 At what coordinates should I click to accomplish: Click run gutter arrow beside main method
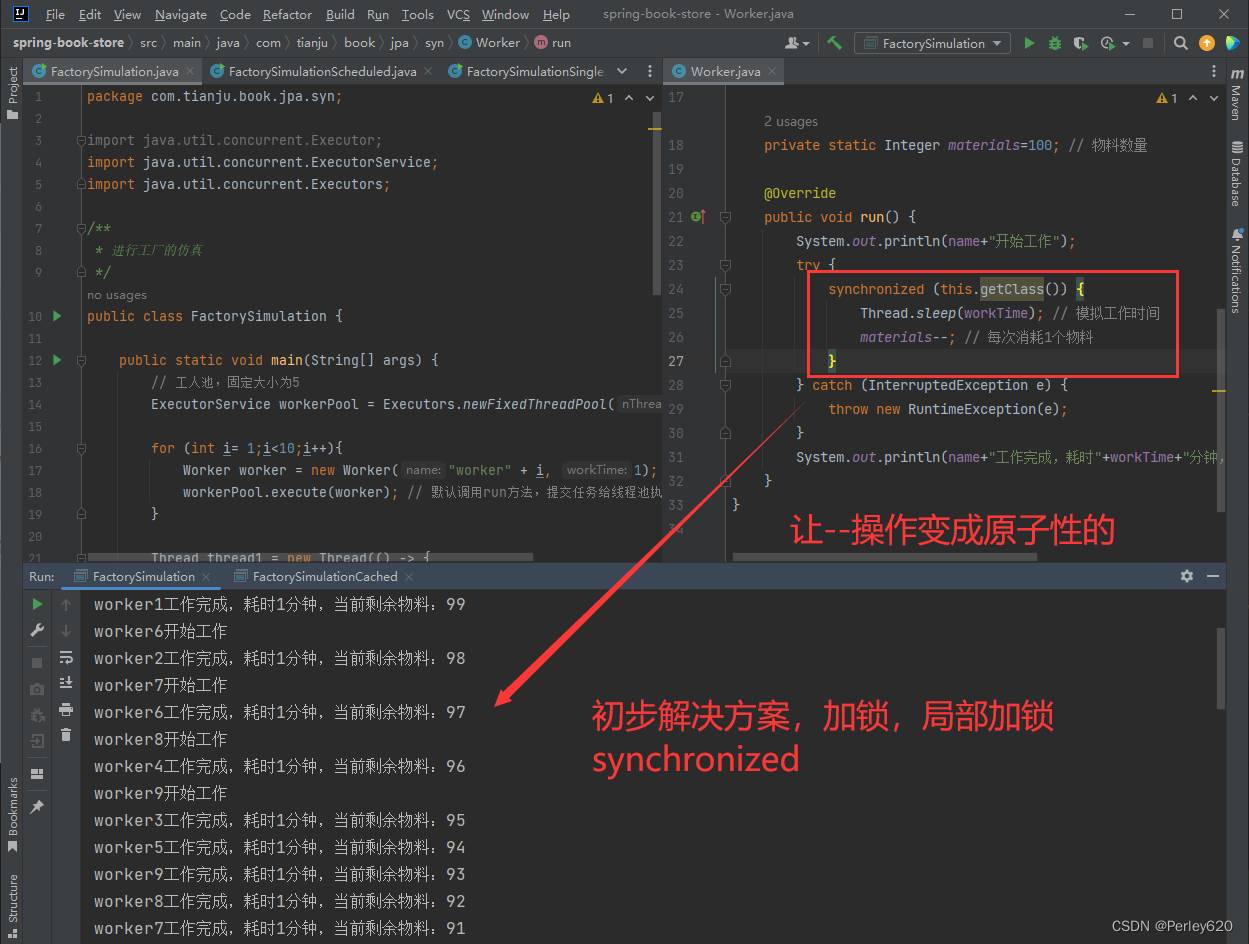pos(57,360)
